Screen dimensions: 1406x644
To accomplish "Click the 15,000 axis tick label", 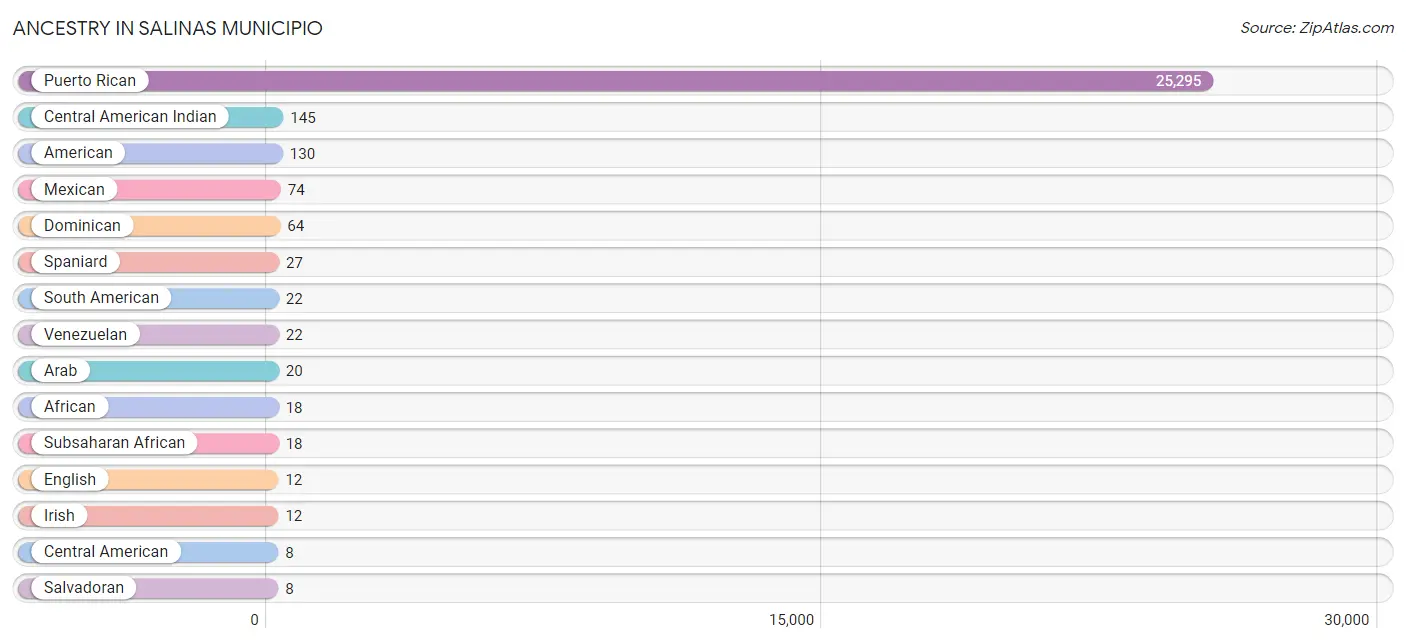I will (792, 620).
